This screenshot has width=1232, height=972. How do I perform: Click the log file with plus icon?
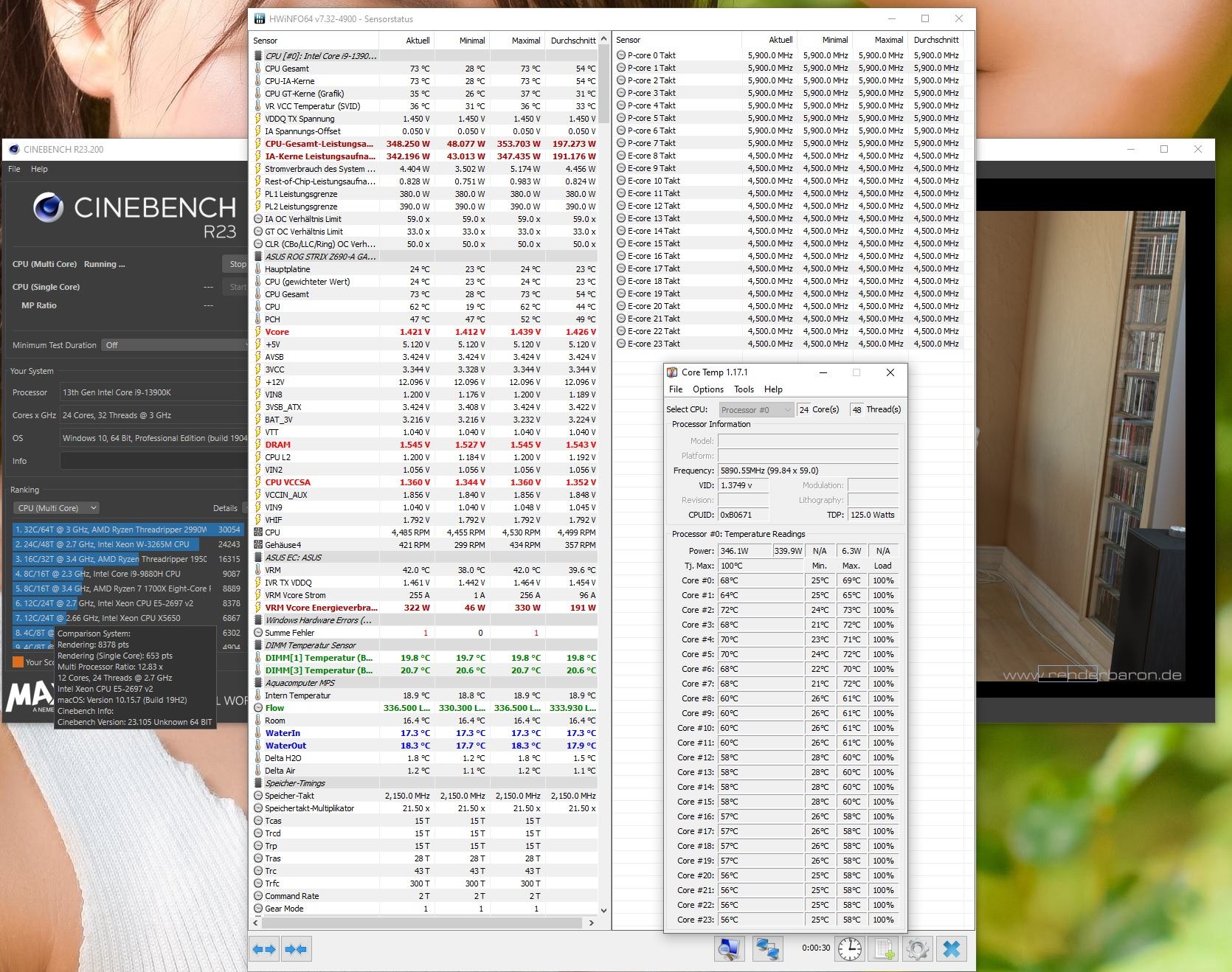click(x=884, y=949)
